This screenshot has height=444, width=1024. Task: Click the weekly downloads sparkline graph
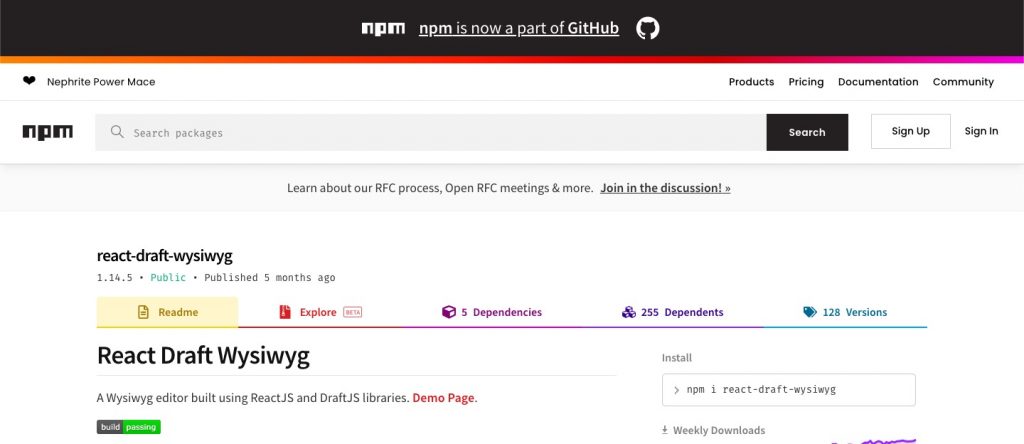(x=875, y=441)
